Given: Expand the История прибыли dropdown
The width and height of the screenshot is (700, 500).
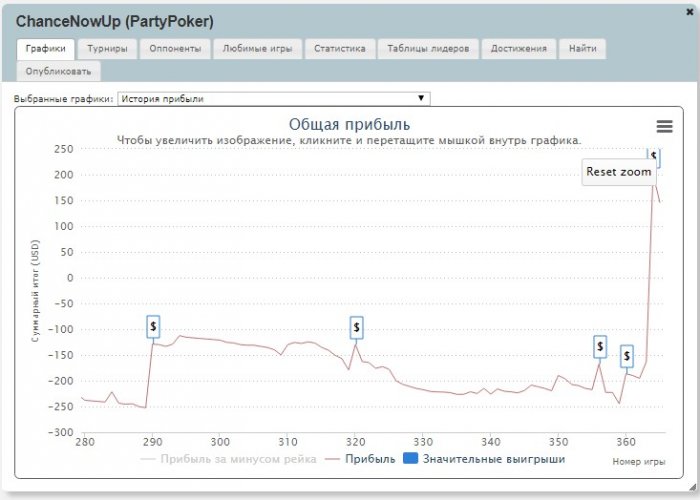Looking at the screenshot, I should (x=274, y=99).
